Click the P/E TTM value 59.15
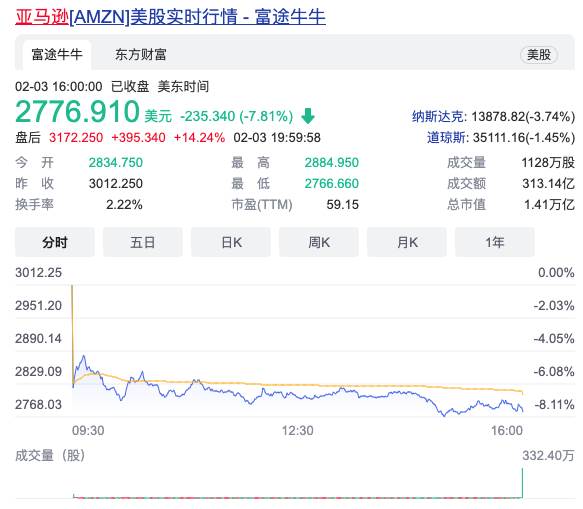This screenshot has height=509, width=583. 342,204
